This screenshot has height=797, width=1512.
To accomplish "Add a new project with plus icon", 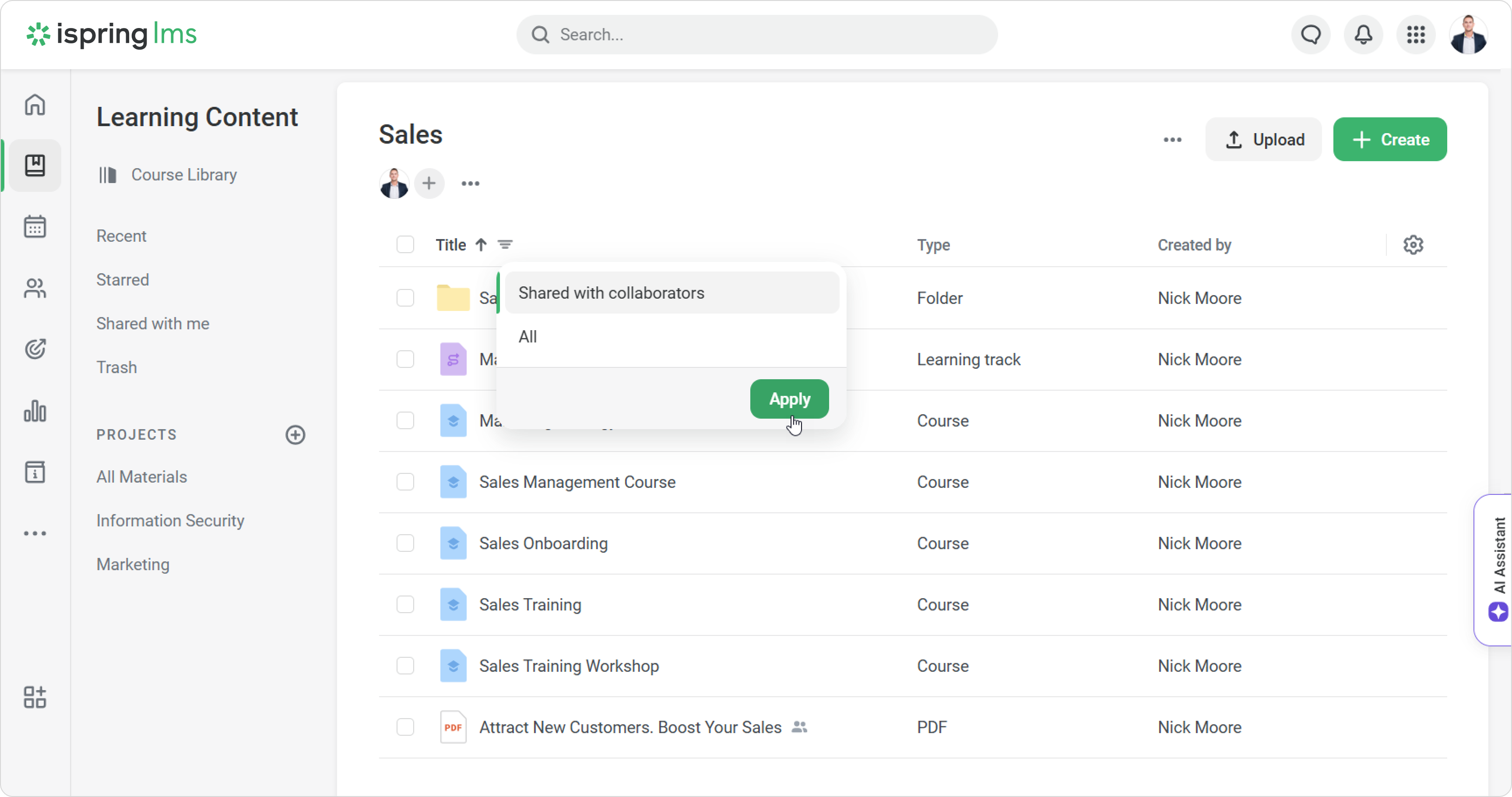I will pyautogui.click(x=295, y=434).
